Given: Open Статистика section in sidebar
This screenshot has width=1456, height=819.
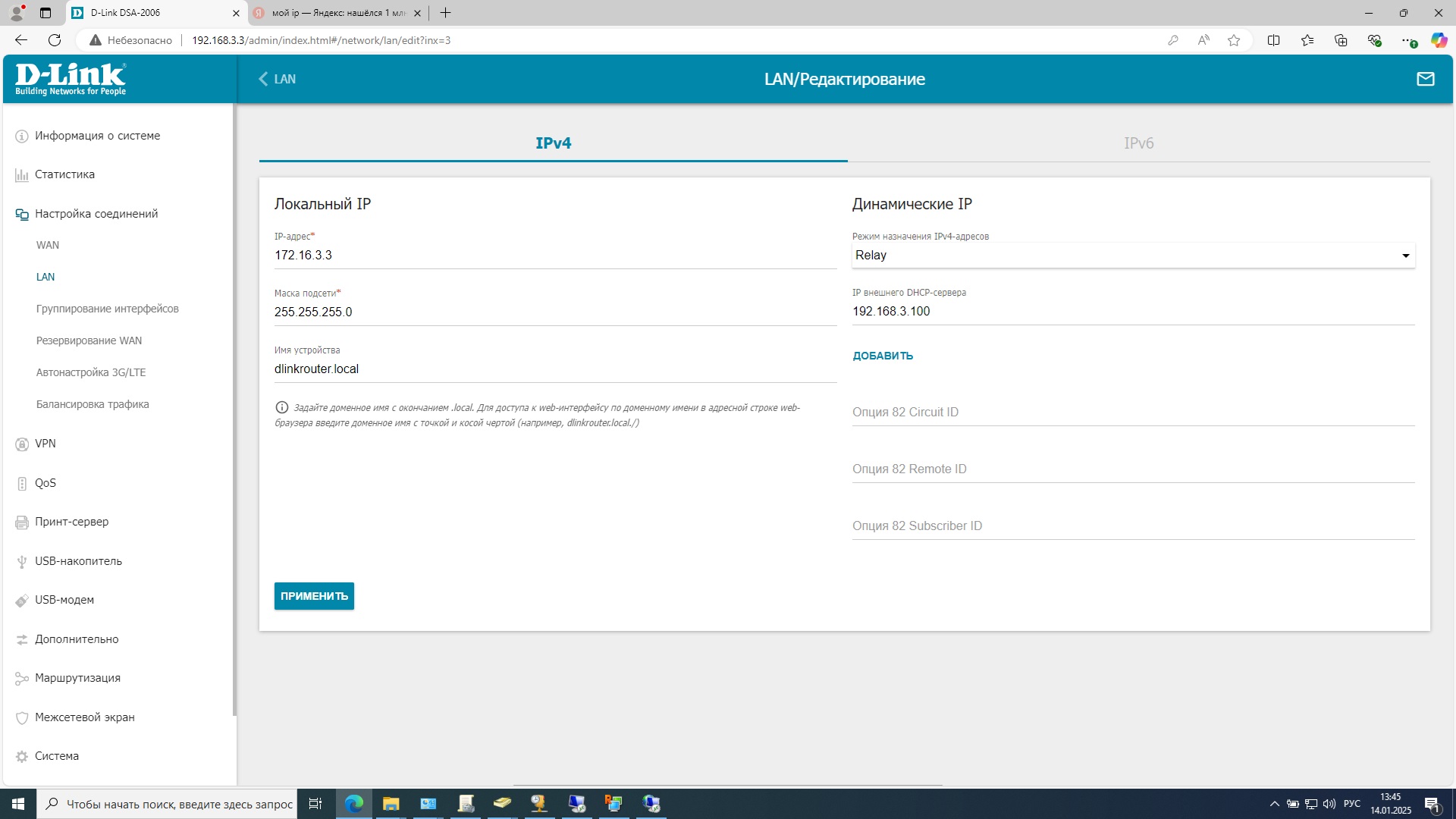Looking at the screenshot, I should (x=64, y=174).
